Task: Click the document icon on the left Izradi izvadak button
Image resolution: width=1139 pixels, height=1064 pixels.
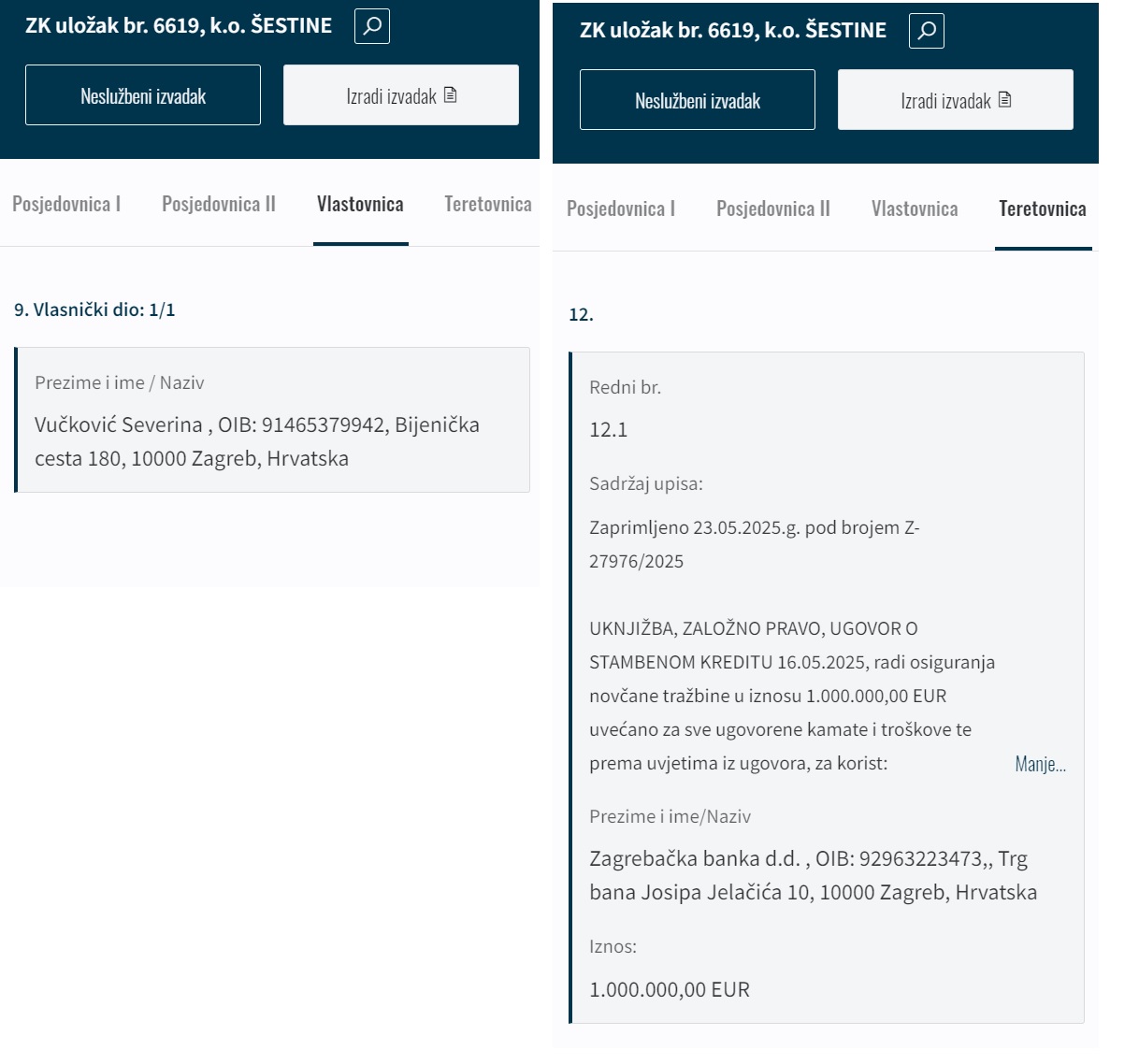Action: point(450,95)
